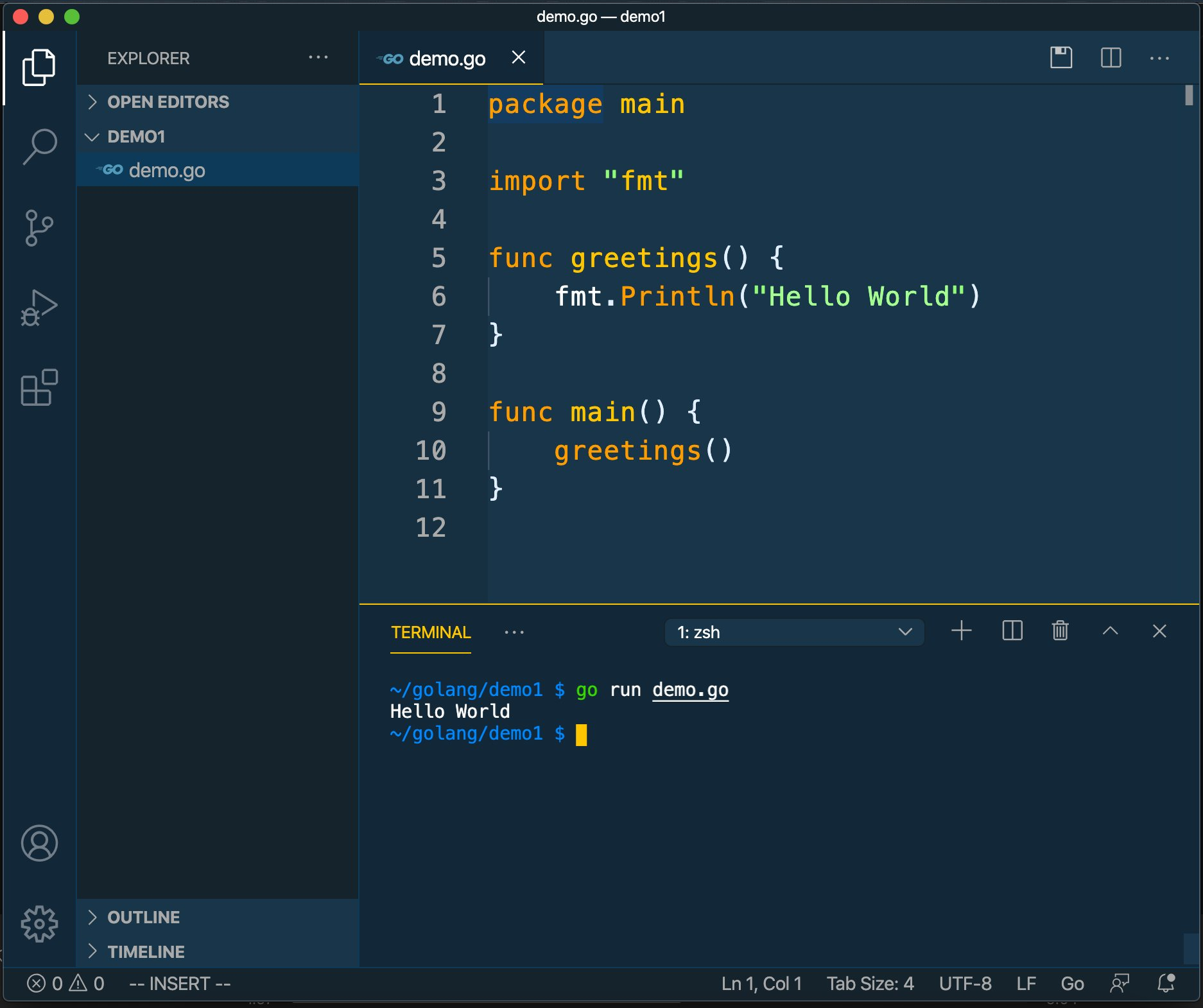1203x1008 pixels.
Task: Change the UTF-8 encoding setting
Action: click(965, 984)
